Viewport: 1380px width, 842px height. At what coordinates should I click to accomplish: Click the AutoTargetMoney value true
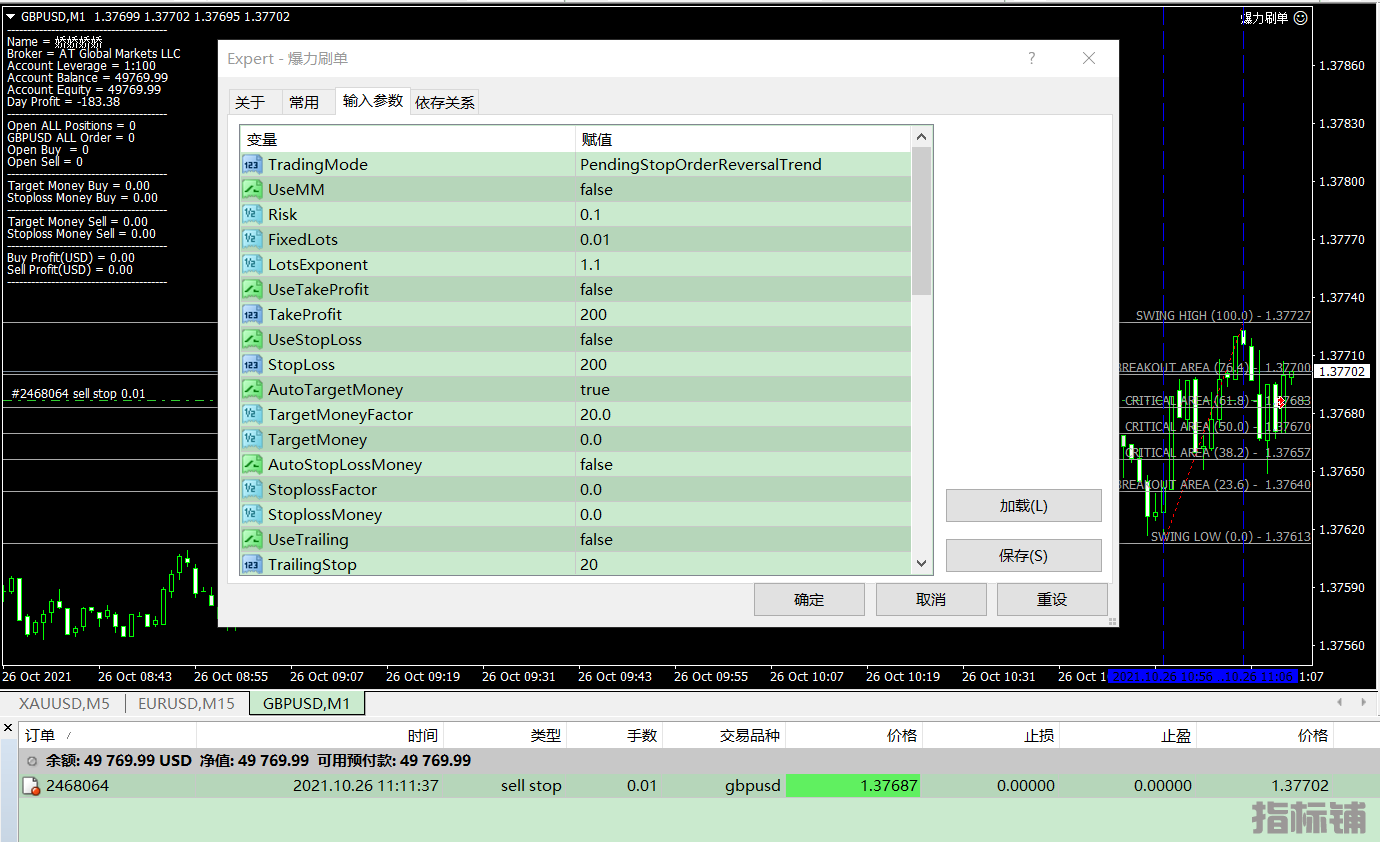pyautogui.click(x=743, y=390)
